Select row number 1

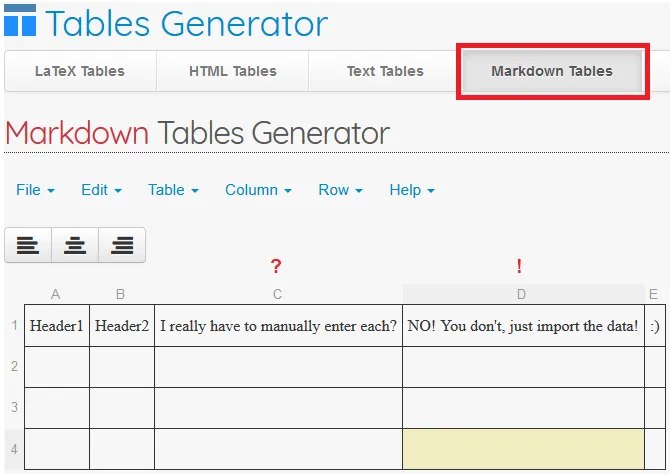click(15, 325)
